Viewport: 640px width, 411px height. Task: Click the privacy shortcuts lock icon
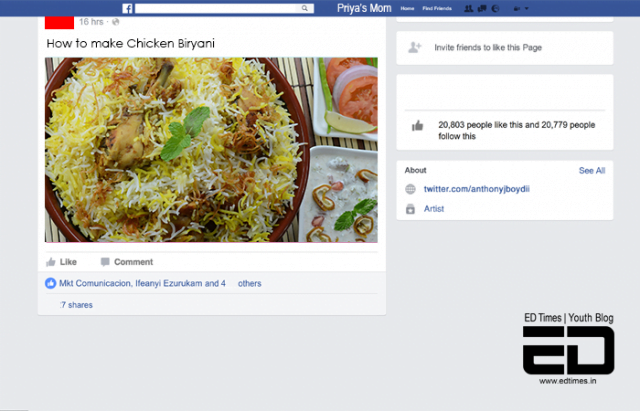[x=516, y=8]
